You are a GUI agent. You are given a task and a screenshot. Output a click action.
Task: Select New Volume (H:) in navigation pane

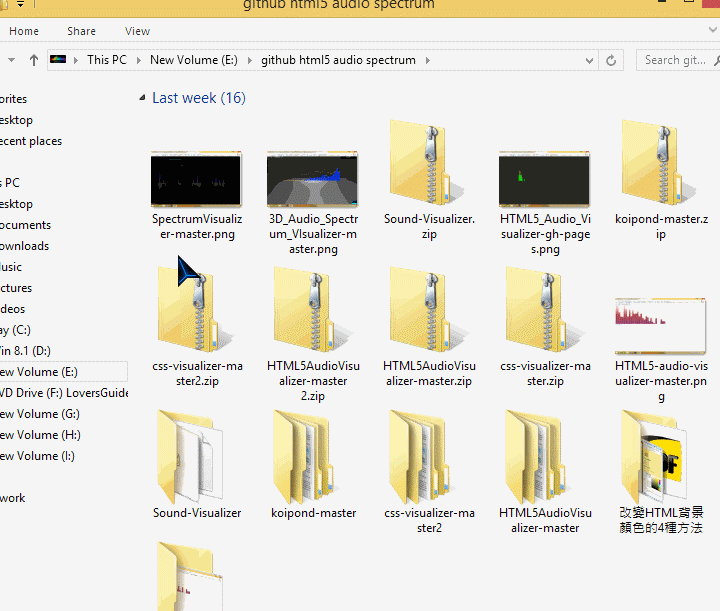coord(40,435)
